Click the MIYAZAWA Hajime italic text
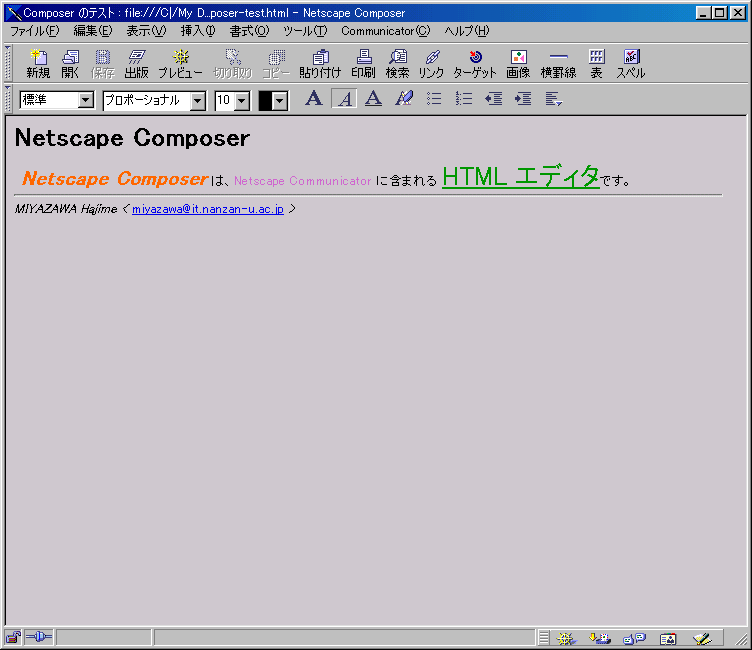Viewport: 752px width, 650px height. click(x=66, y=209)
